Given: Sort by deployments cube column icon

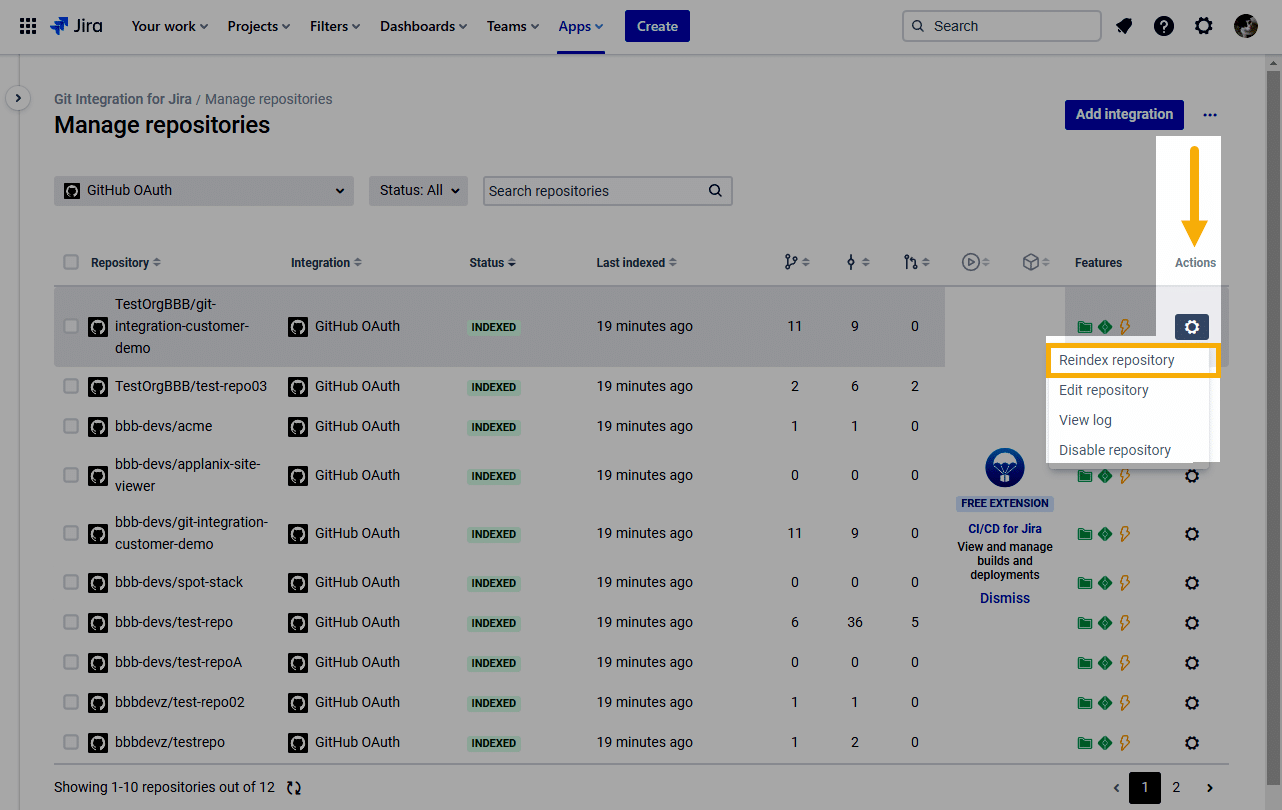Looking at the screenshot, I should 1036,262.
